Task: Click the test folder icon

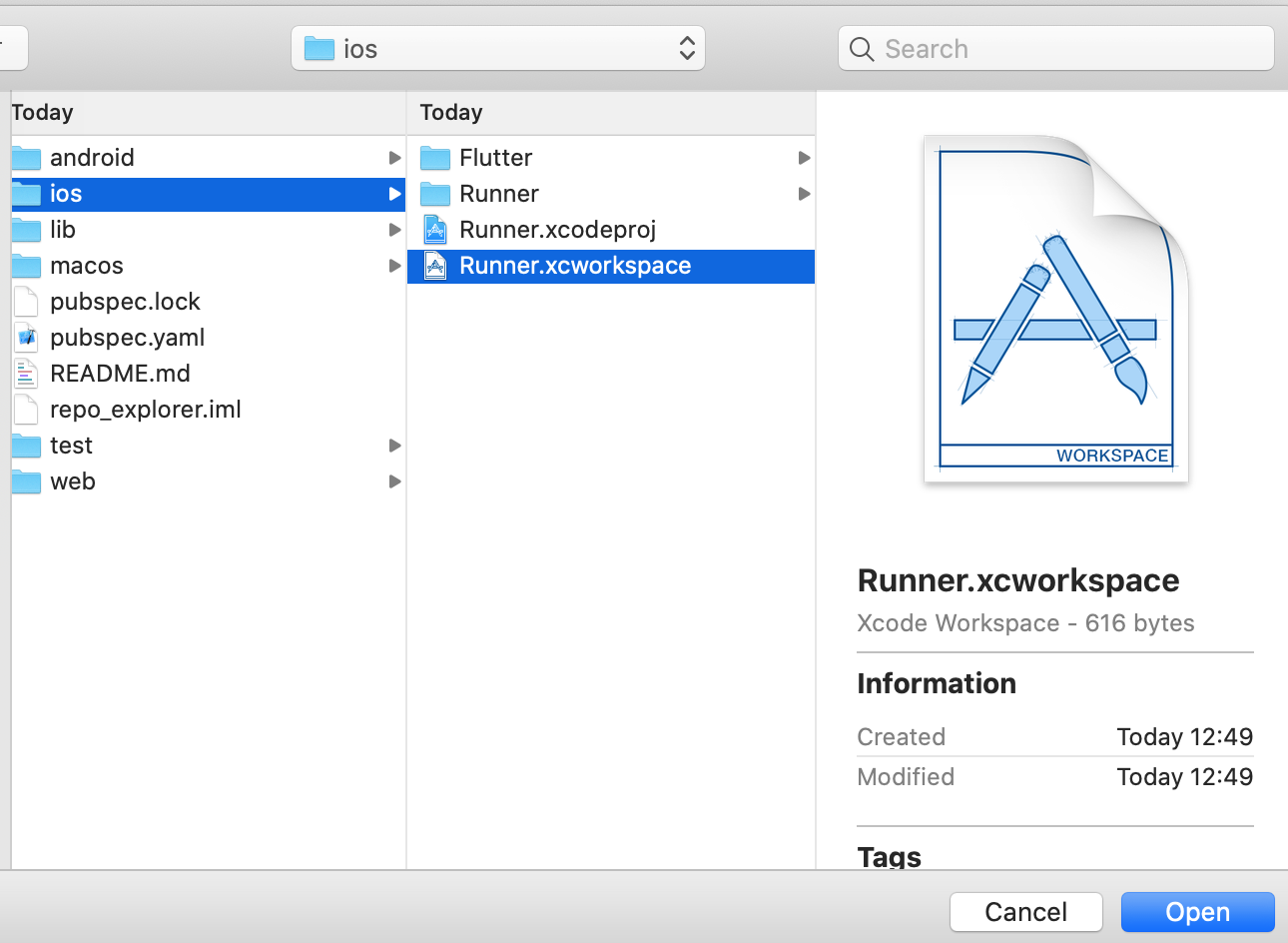Action: point(26,446)
